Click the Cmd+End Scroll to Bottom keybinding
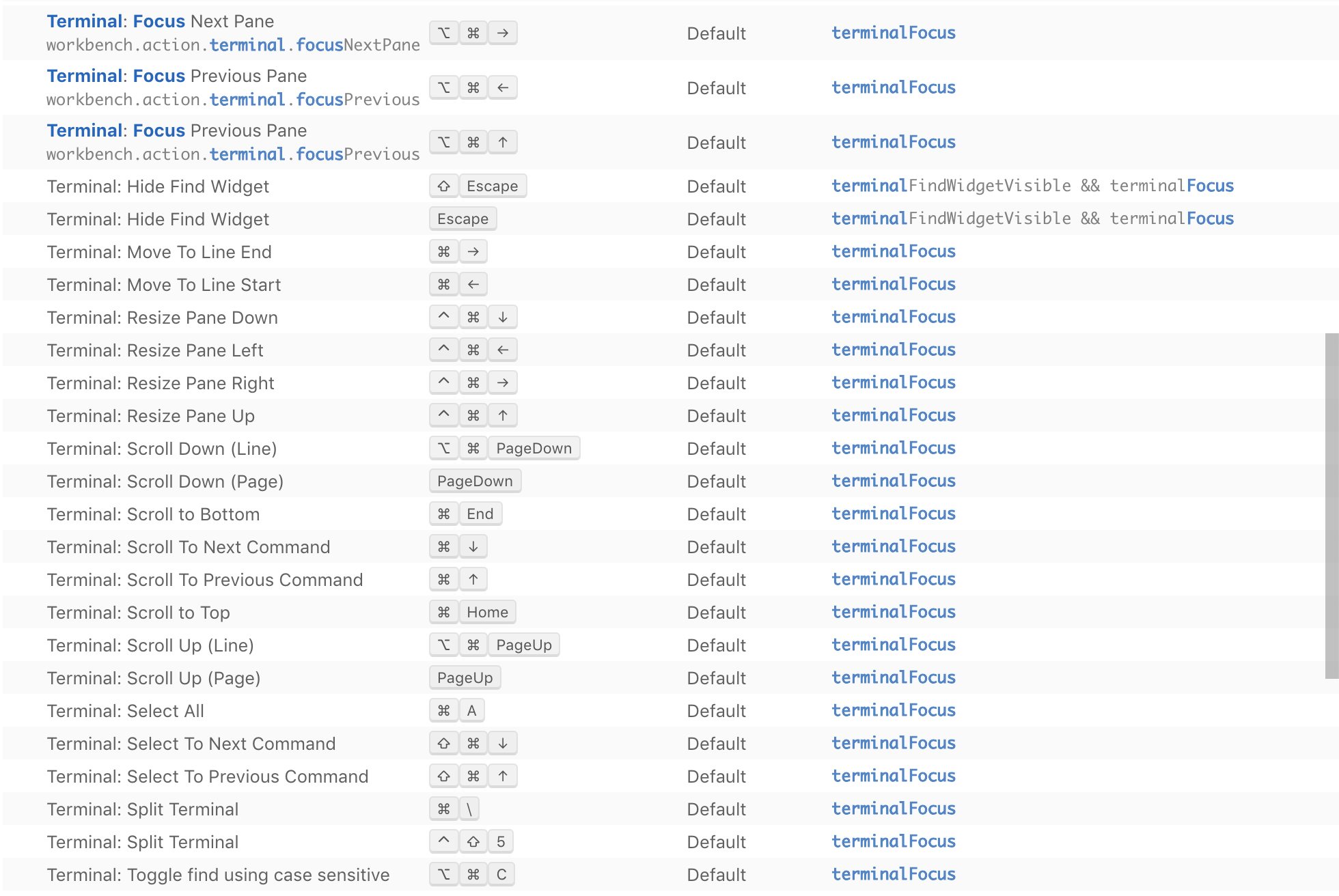 (x=465, y=514)
